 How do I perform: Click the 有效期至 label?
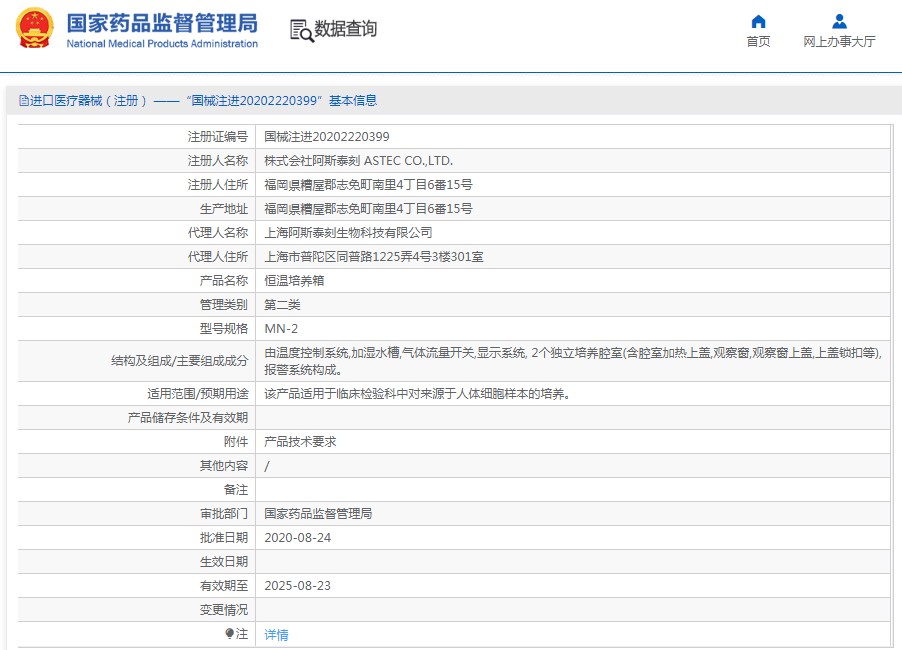tap(224, 586)
